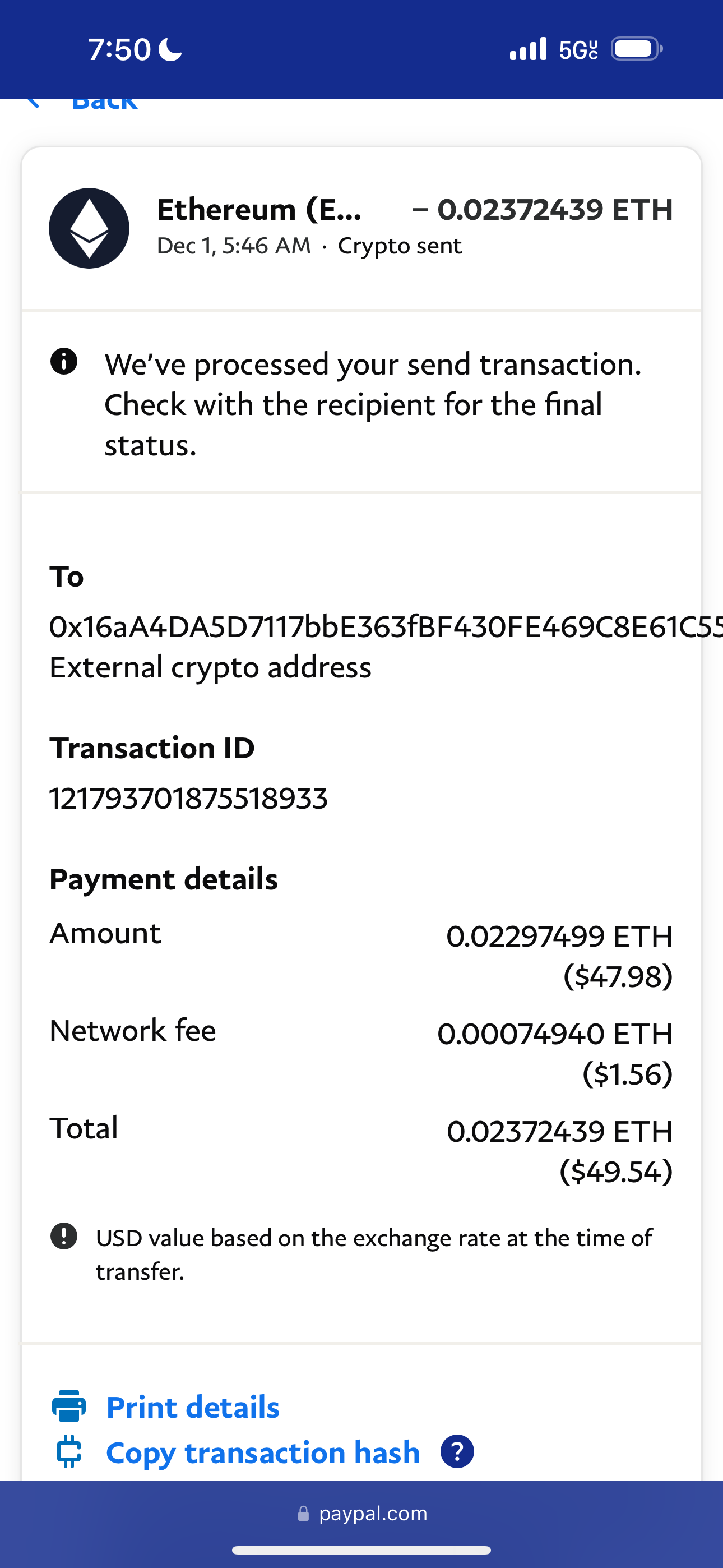
Task: Tap the home indicator bar
Action: (x=361, y=1551)
